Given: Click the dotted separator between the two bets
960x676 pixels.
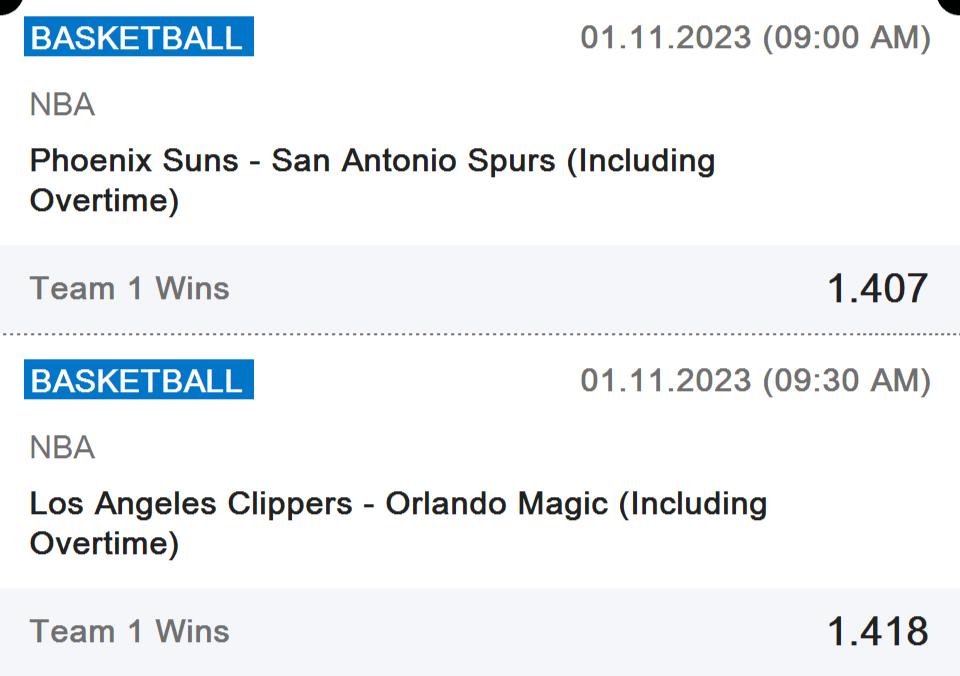Looking at the screenshot, I should 480,333.
